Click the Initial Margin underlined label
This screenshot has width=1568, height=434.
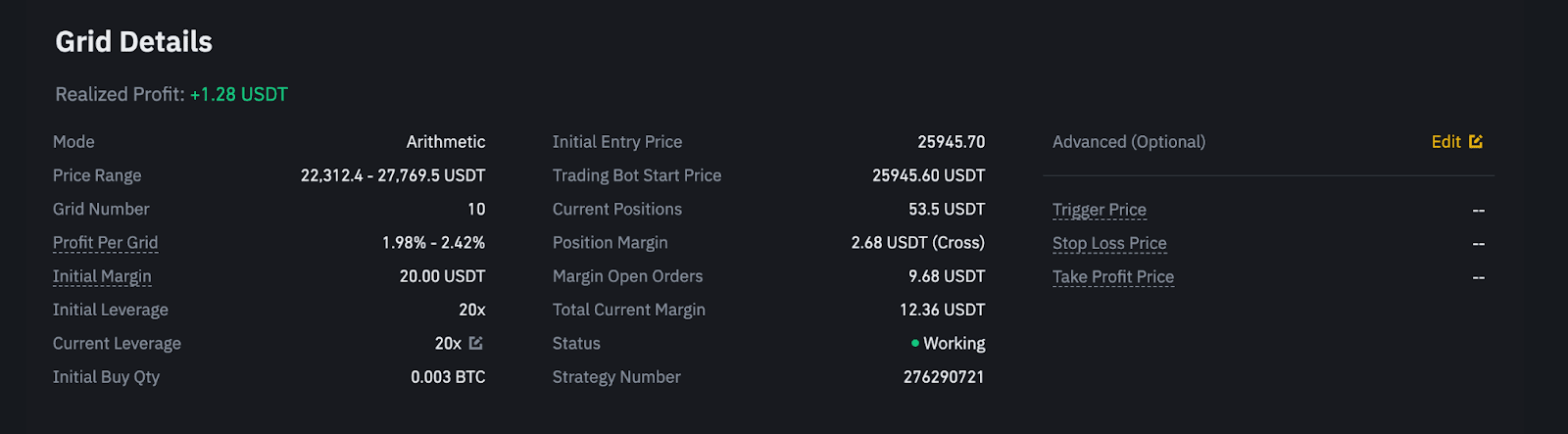pyautogui.click(x=102, y=276)
